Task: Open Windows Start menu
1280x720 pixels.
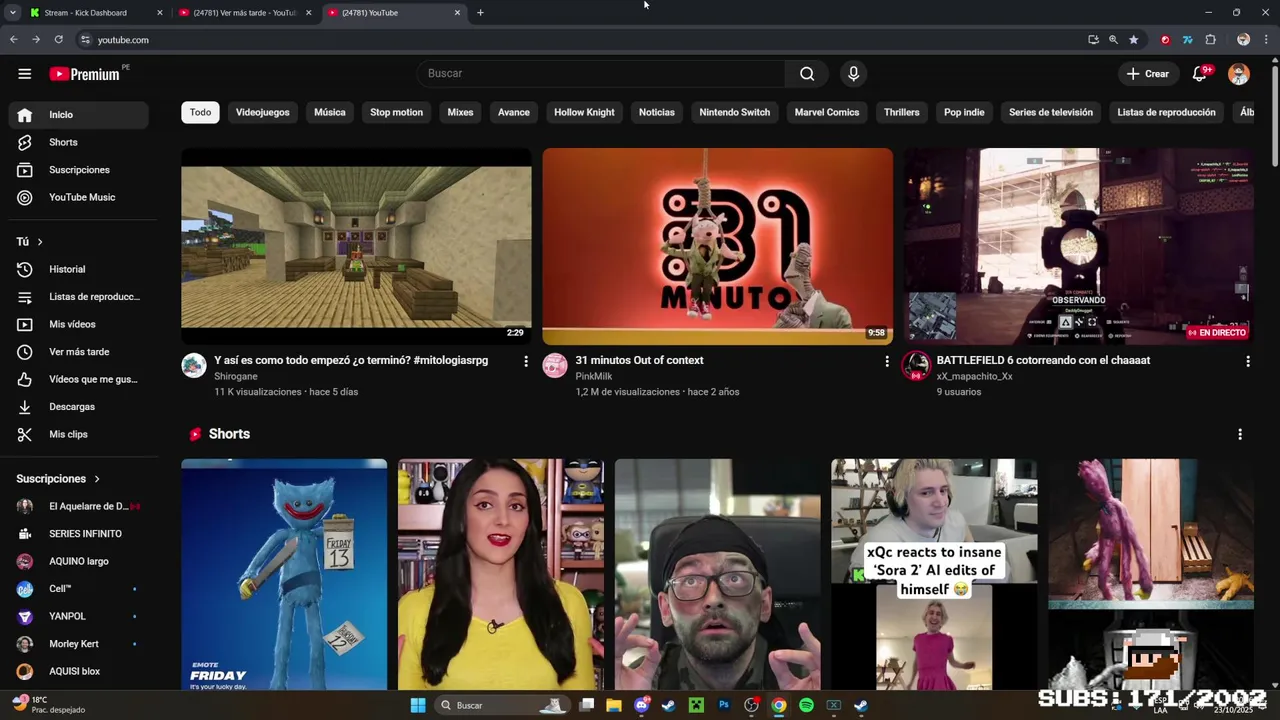Action: pyautogui.click(x=418, y=705)
